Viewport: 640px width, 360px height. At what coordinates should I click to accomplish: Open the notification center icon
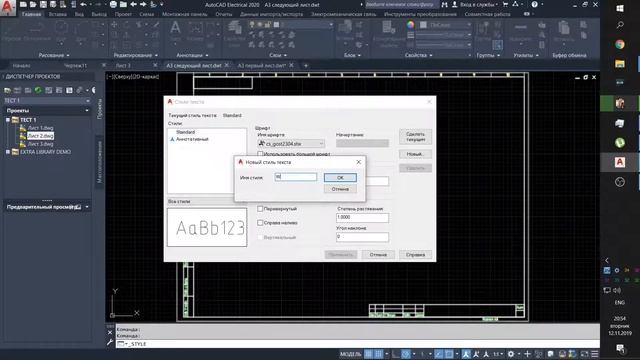coord(620,348)
